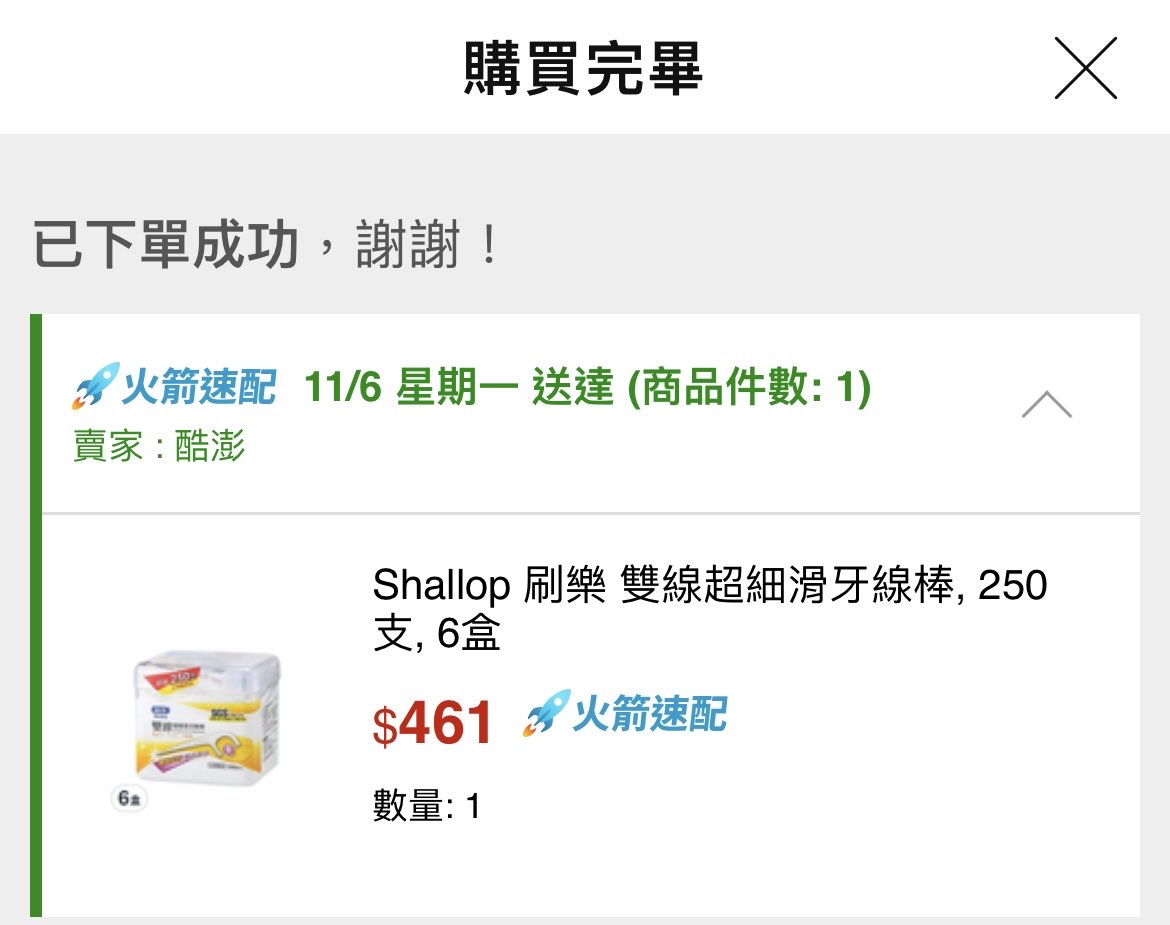
Task: Click the 商品件數: 1 item count
Action: (749, 388)
